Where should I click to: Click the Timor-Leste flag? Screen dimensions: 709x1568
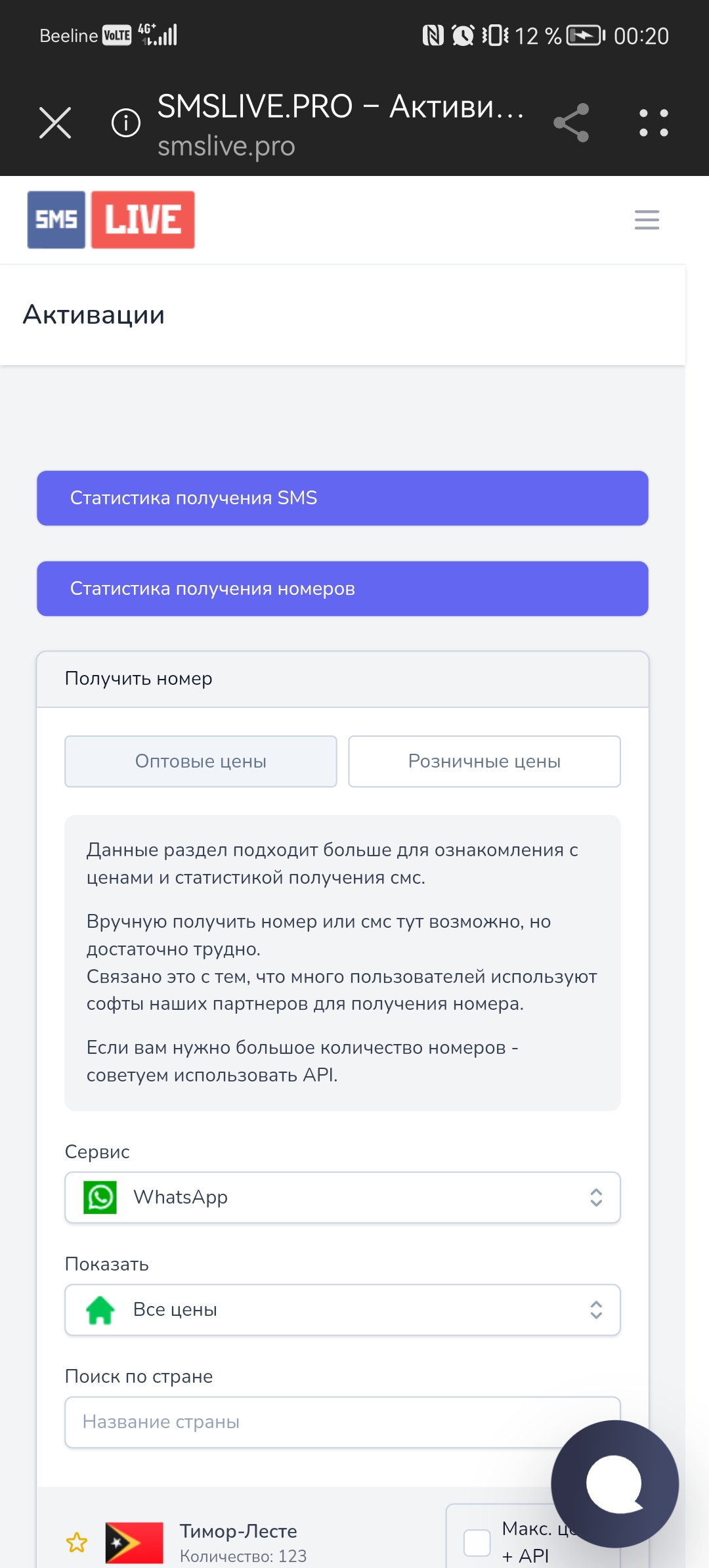pyautogui.click(x=135, y=1542)
